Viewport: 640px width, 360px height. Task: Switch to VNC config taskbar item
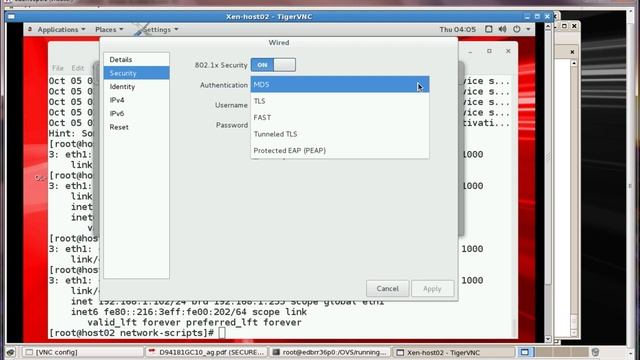(x=82, y=352)
